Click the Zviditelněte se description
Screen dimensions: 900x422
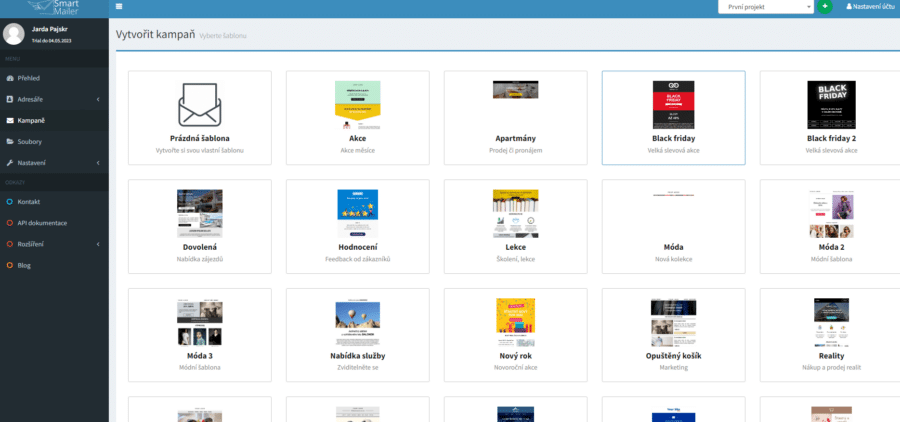tap(358, 367)
